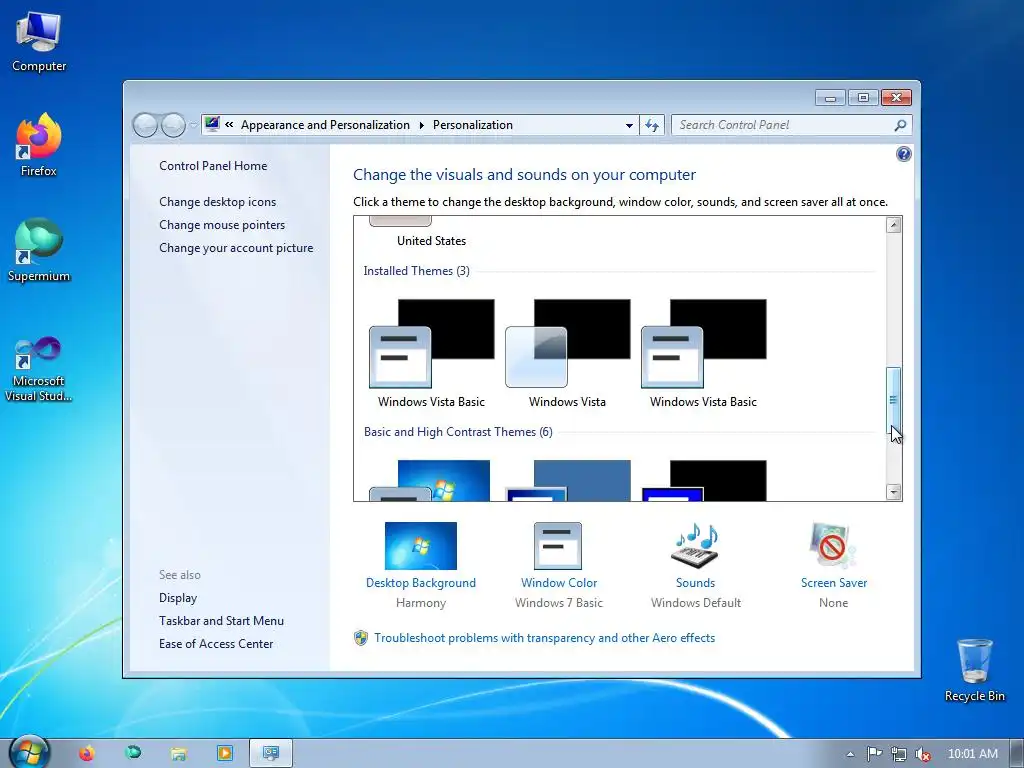Viewport: 1024px width, 768px height.
Task: Select the Firefox desktop shortcut
Action: (39, 145)
